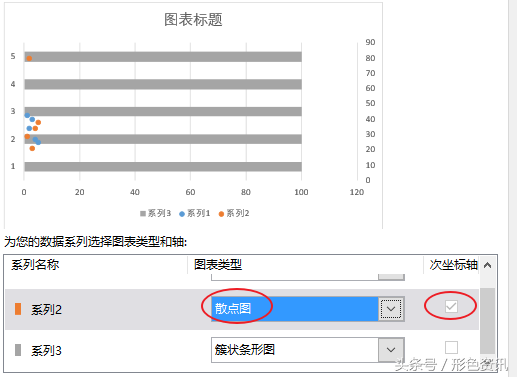Click the 图表类型 column header

(218, 265)
